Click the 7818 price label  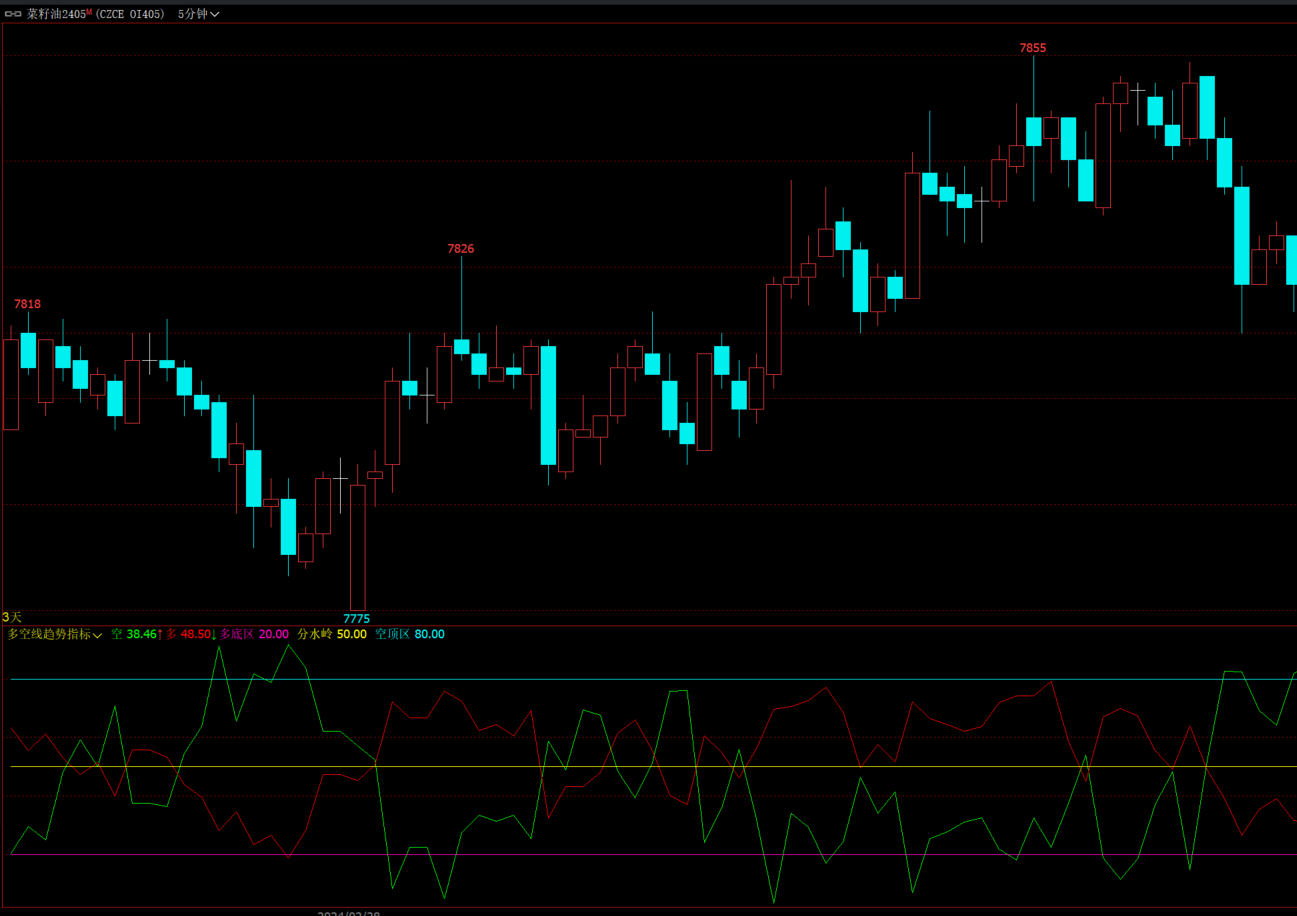click(27, 304)
